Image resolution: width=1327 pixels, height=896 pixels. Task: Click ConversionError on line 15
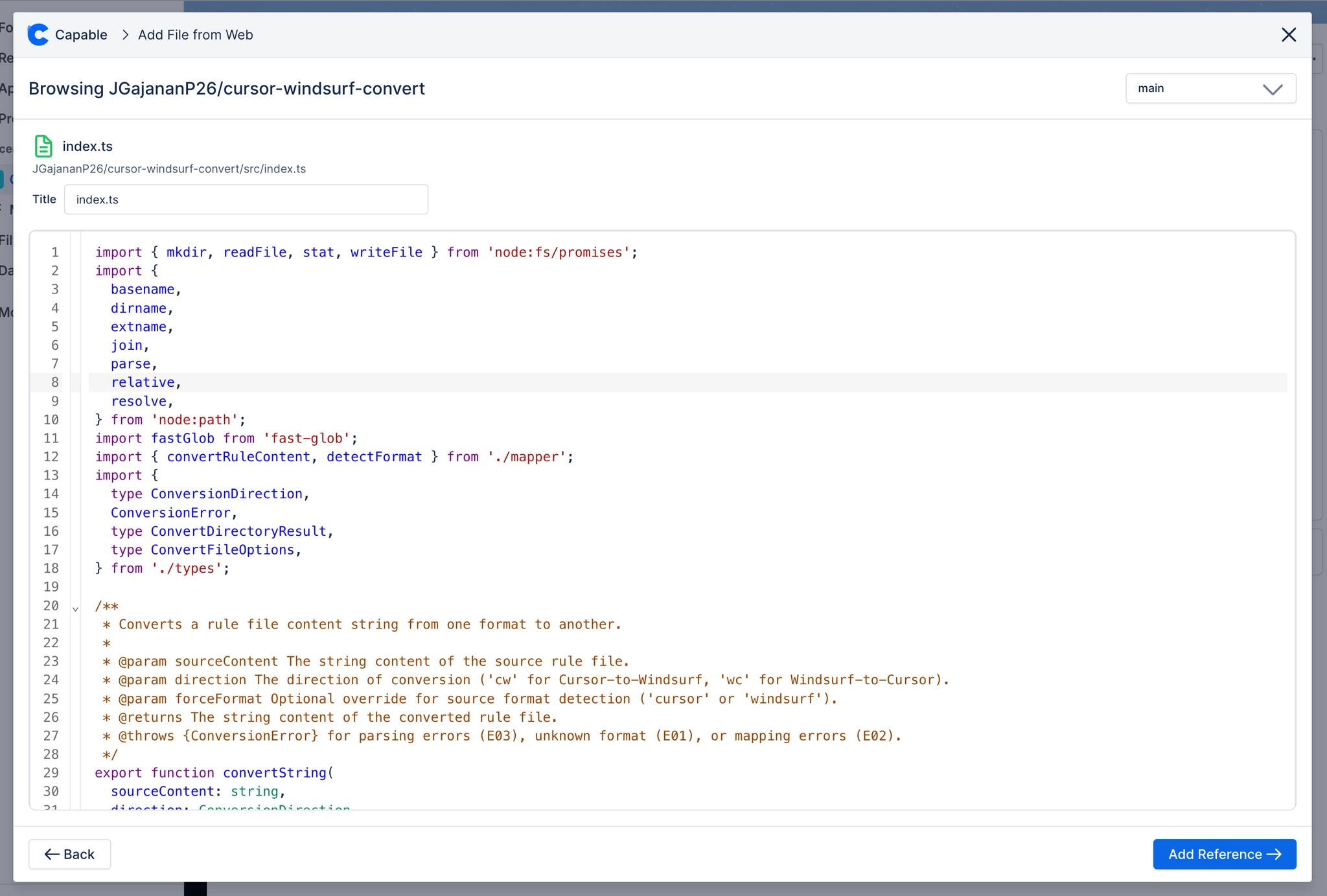[170, 513]
